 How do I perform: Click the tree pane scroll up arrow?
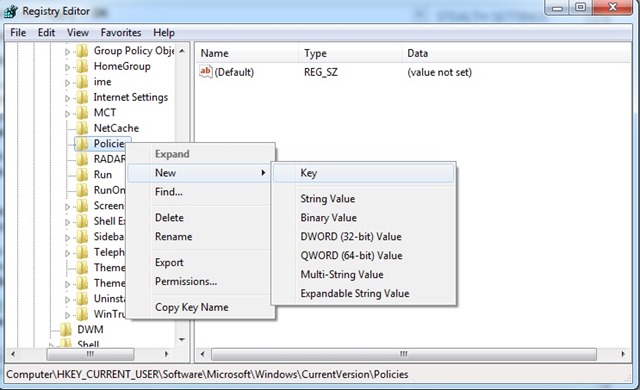tap(182, 51)
